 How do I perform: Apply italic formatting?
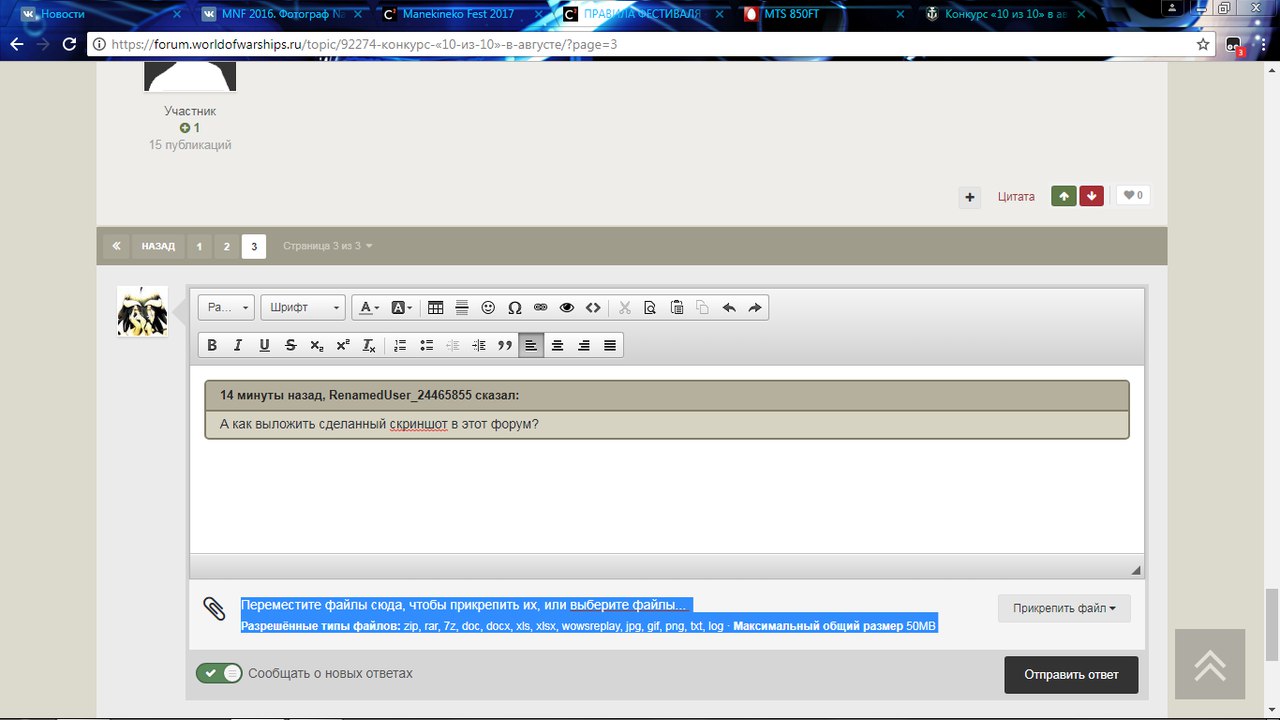point(238,345)
